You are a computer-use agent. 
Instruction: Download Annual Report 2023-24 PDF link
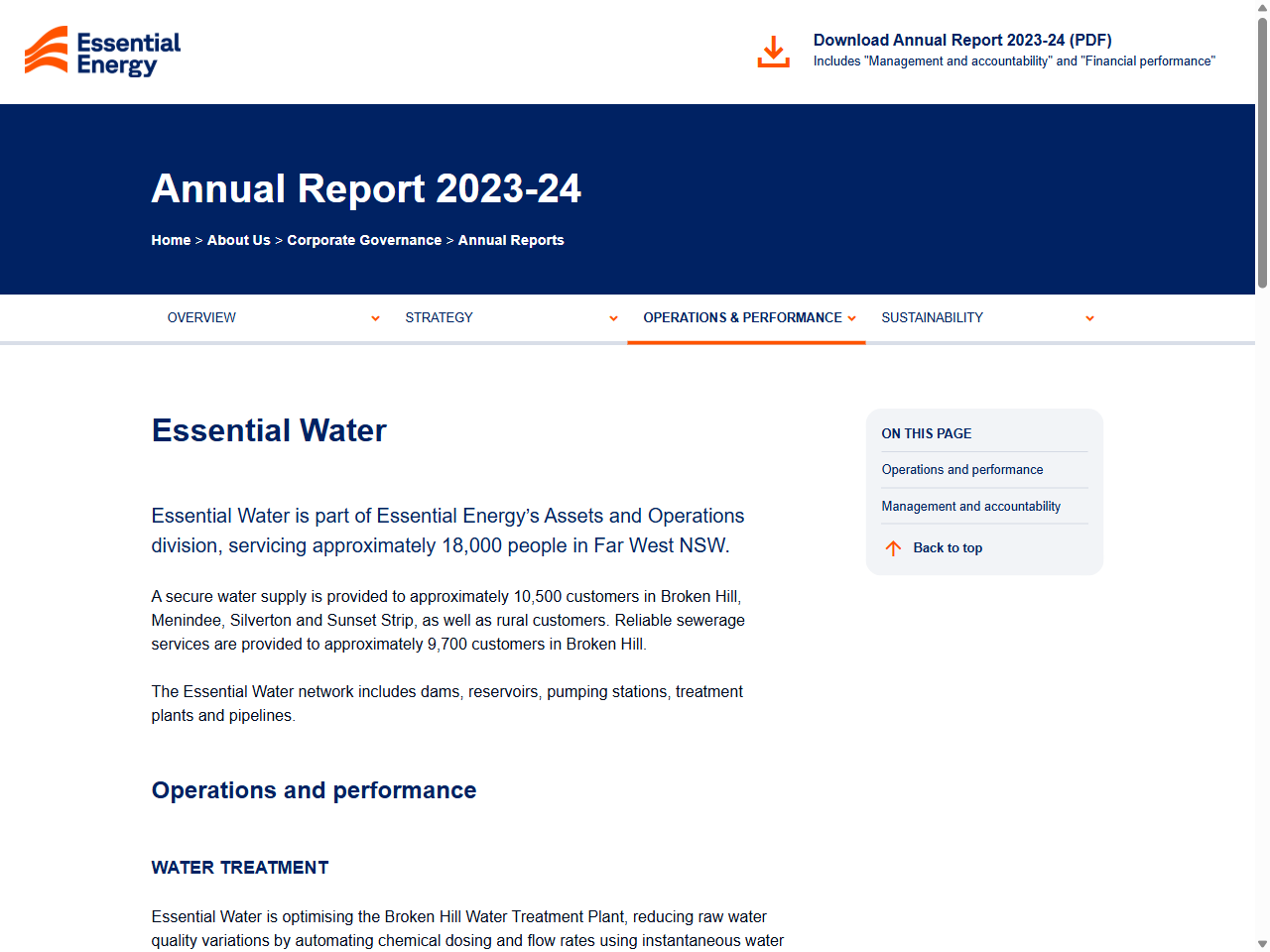tap(962, 40)
